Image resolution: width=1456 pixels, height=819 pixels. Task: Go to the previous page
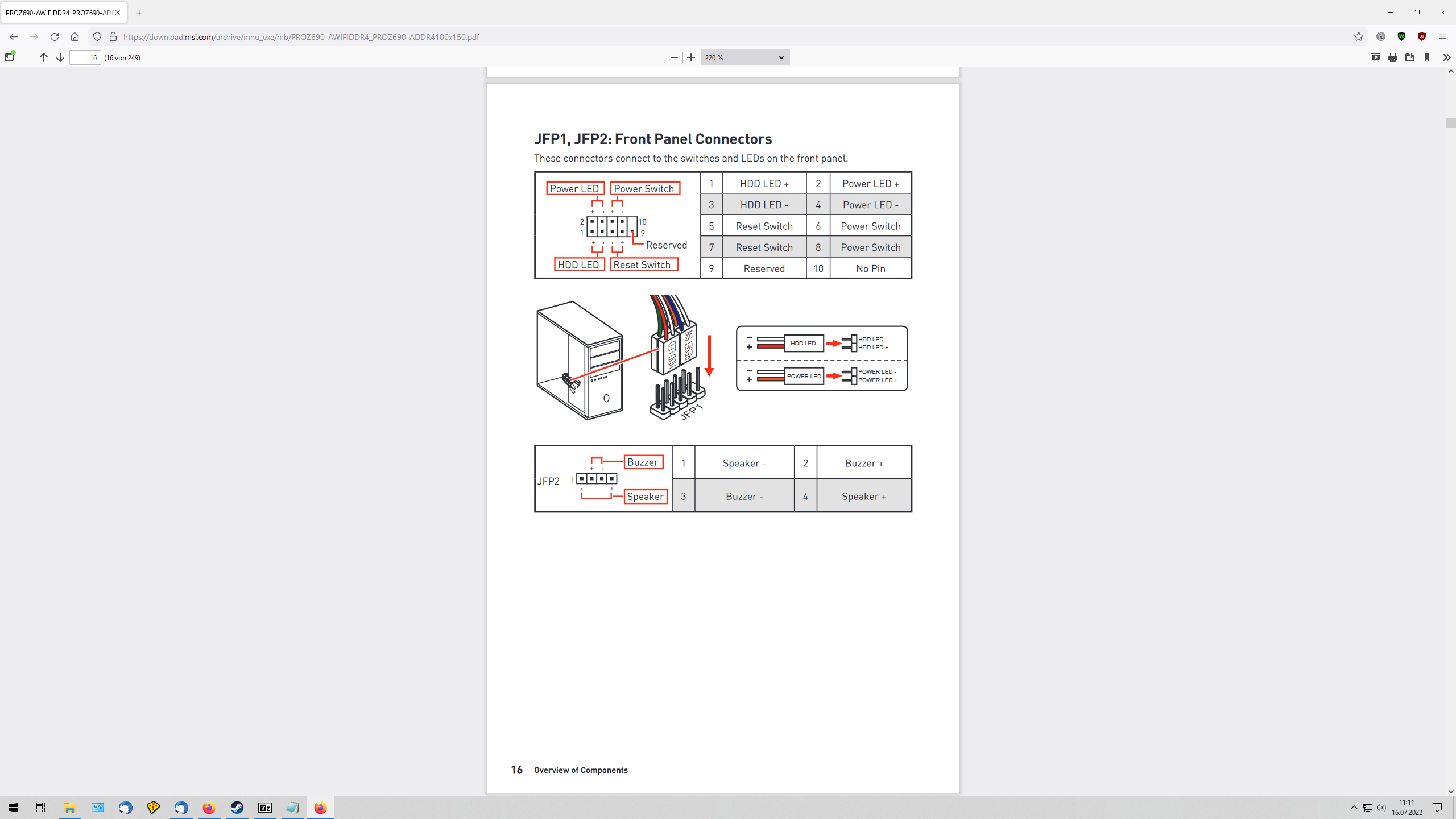(x=43, y=57)
